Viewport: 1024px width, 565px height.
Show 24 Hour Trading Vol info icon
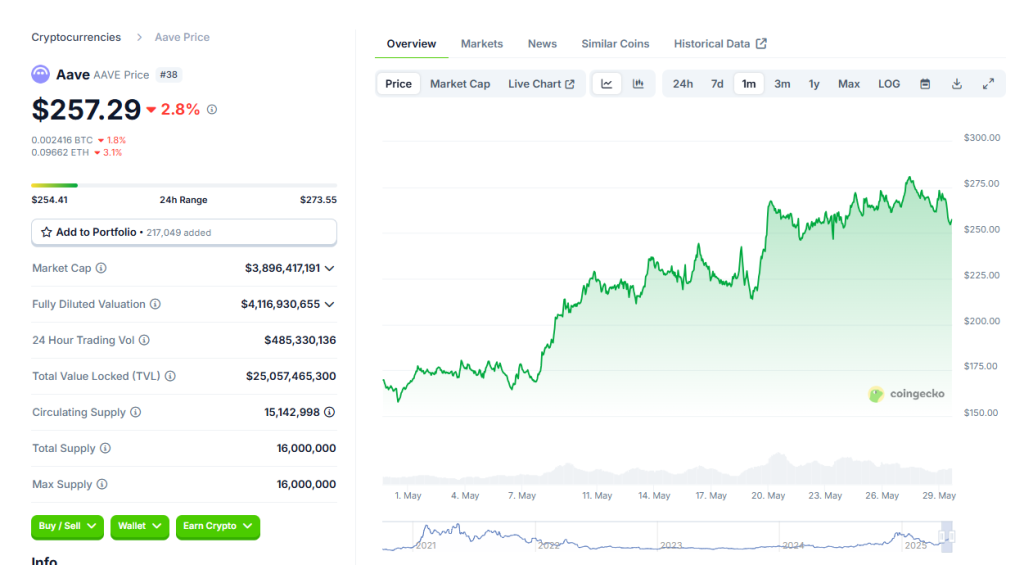[144, 340]
